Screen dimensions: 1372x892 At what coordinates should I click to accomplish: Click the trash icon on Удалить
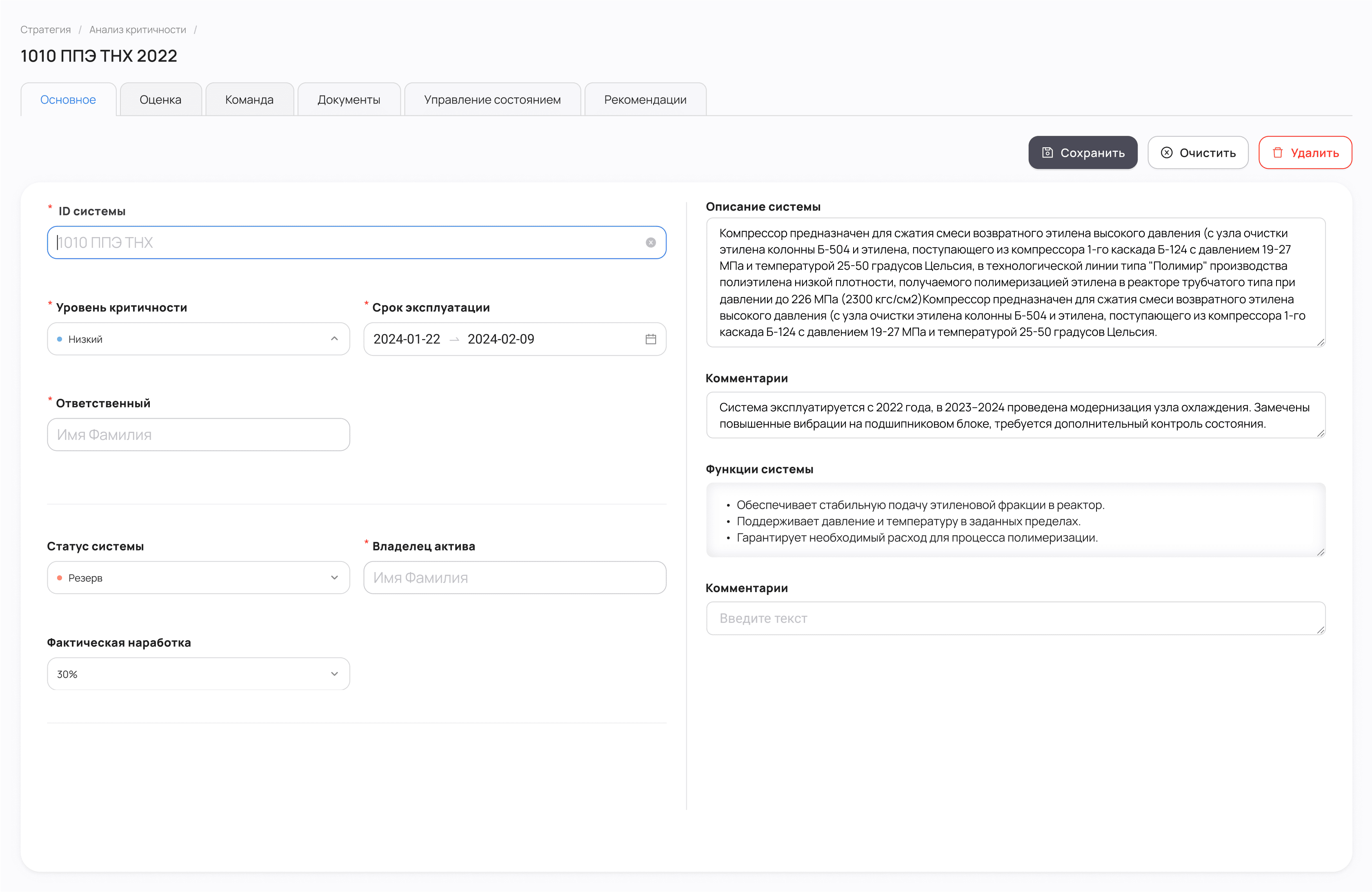[x=1277, y=153]
